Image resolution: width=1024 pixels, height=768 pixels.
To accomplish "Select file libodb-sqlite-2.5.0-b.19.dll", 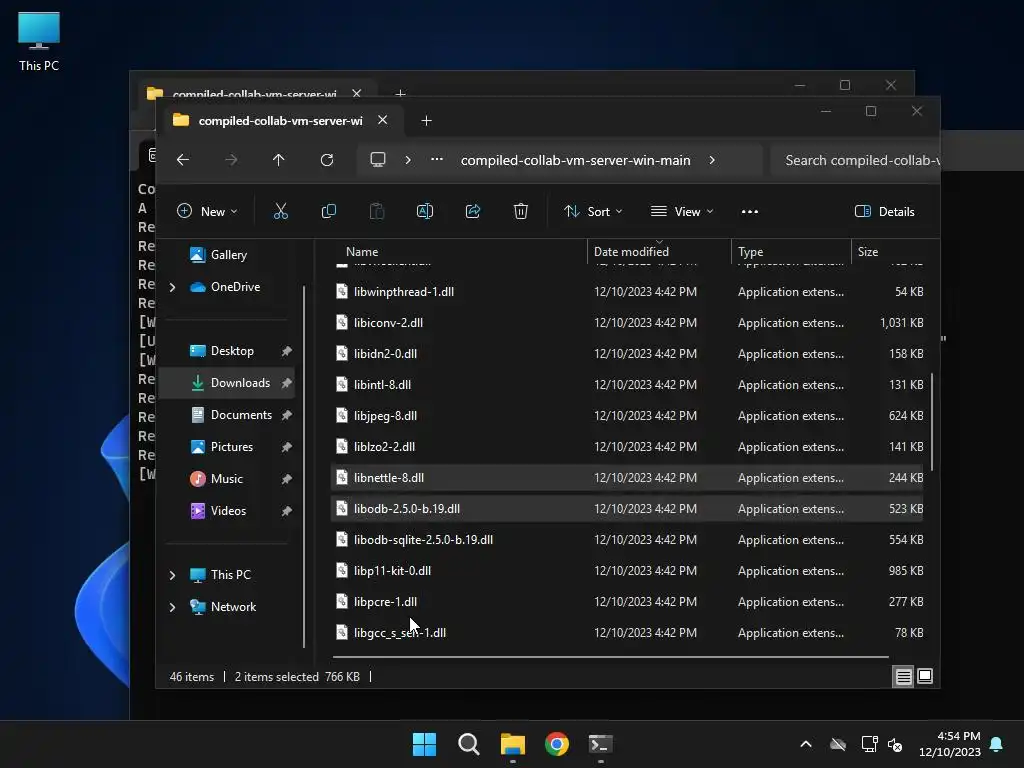I will pyautogui.click(x=627, y=540).
